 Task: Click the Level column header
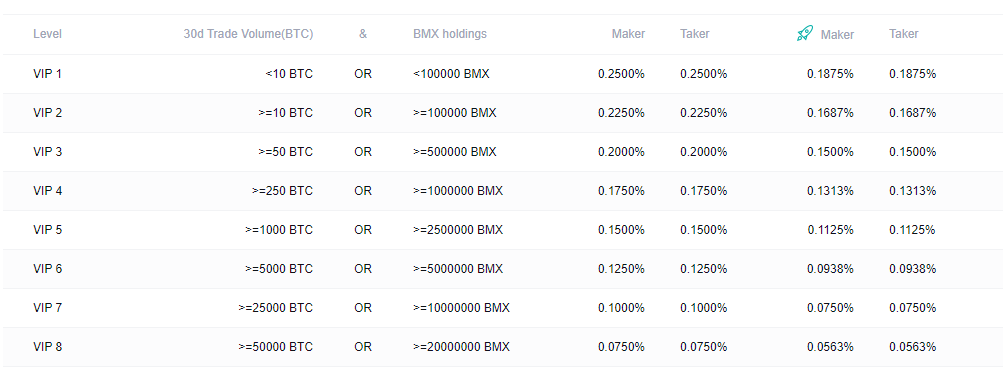[47, 34]
